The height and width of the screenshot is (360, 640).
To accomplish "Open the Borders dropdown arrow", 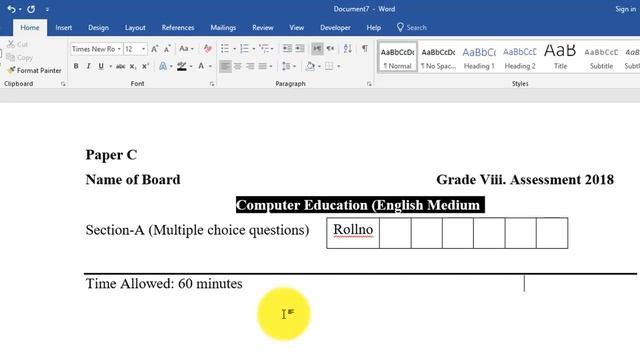I will (x=338, y=66).
